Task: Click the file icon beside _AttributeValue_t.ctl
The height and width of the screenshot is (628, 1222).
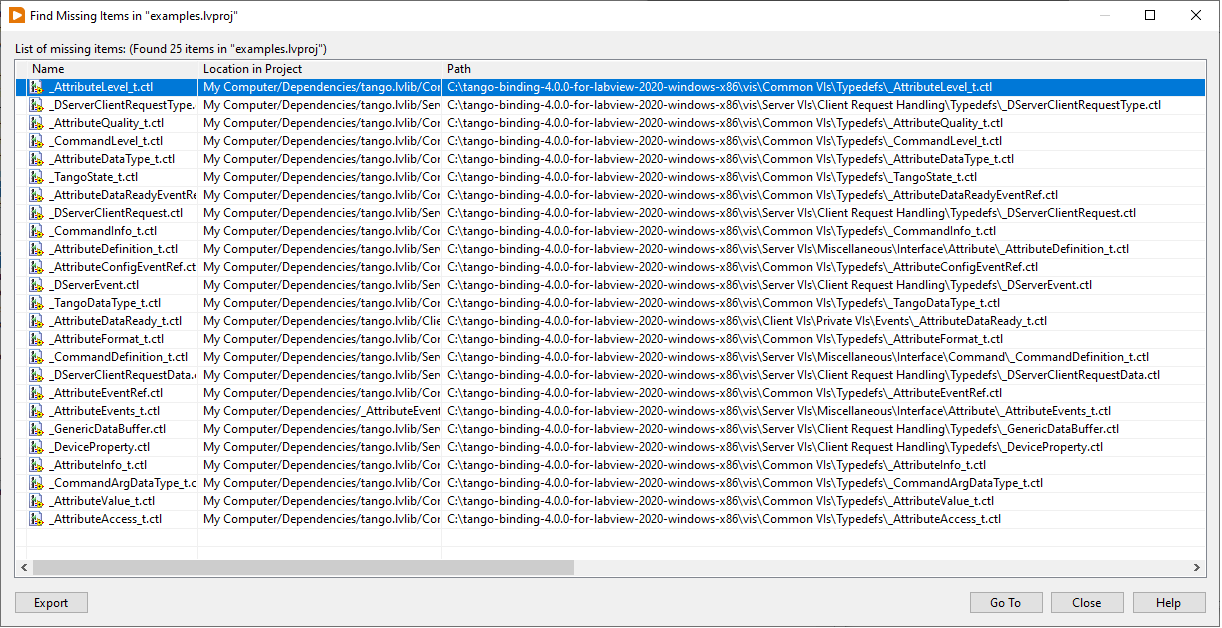Action: [36, 501]
